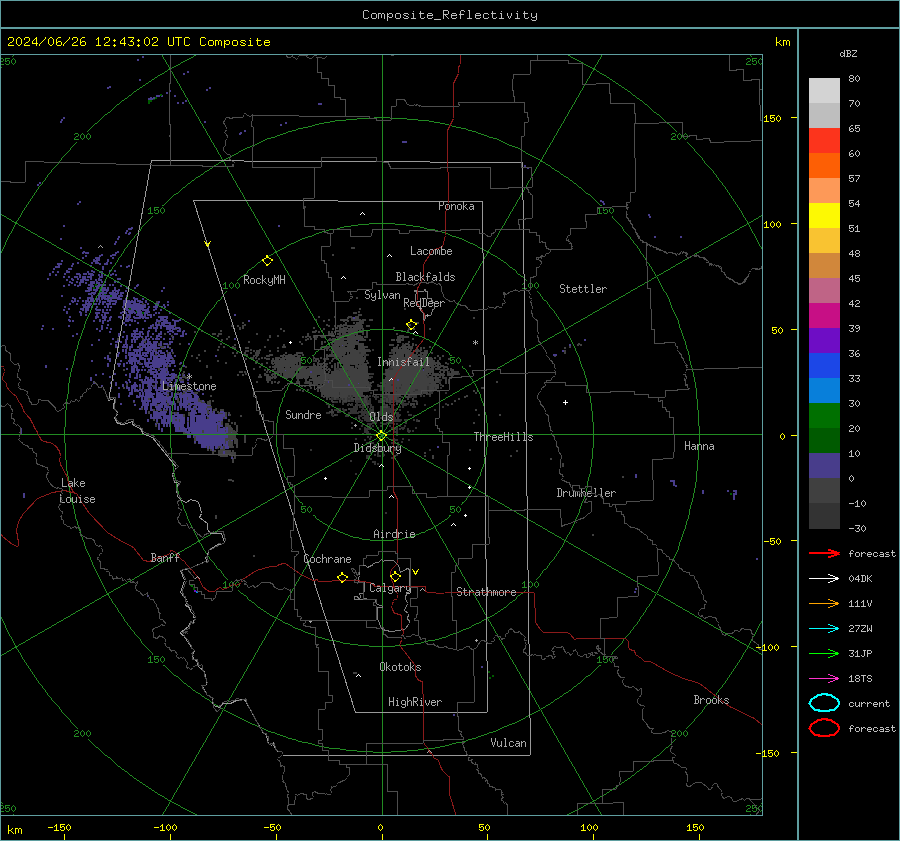Click the Didsbury label

point(377,448)
